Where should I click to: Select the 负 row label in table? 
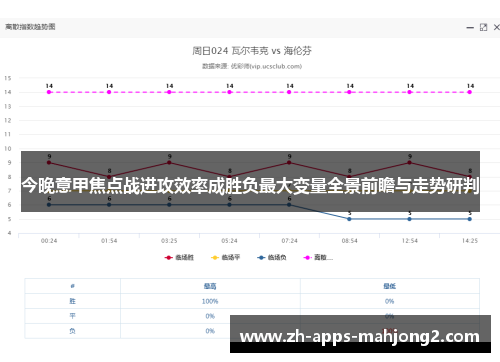[x=72, y=331]
